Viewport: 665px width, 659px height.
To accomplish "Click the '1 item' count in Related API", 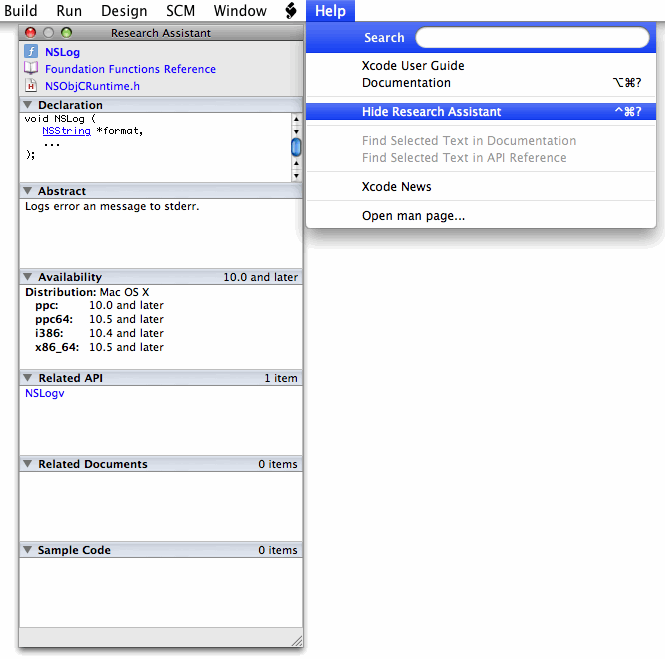I will click(281, 378).
